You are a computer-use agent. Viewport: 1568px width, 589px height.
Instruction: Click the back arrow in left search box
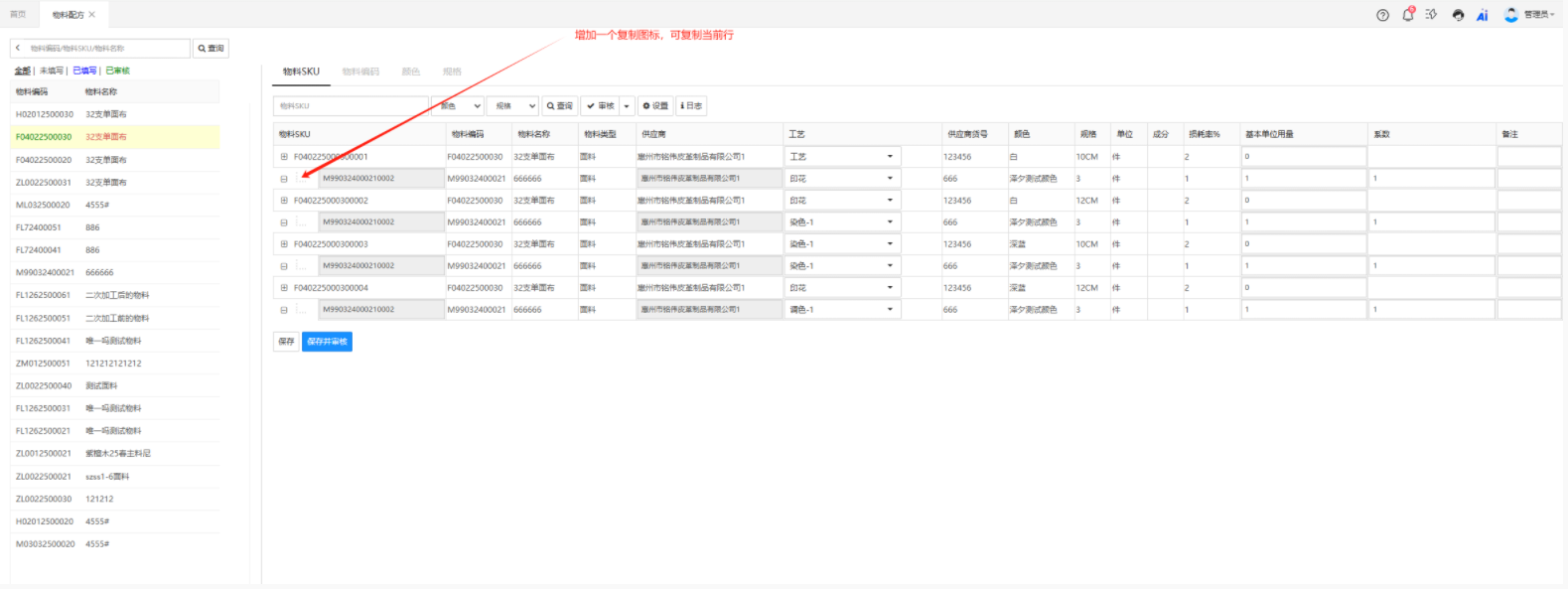[18, 48]
